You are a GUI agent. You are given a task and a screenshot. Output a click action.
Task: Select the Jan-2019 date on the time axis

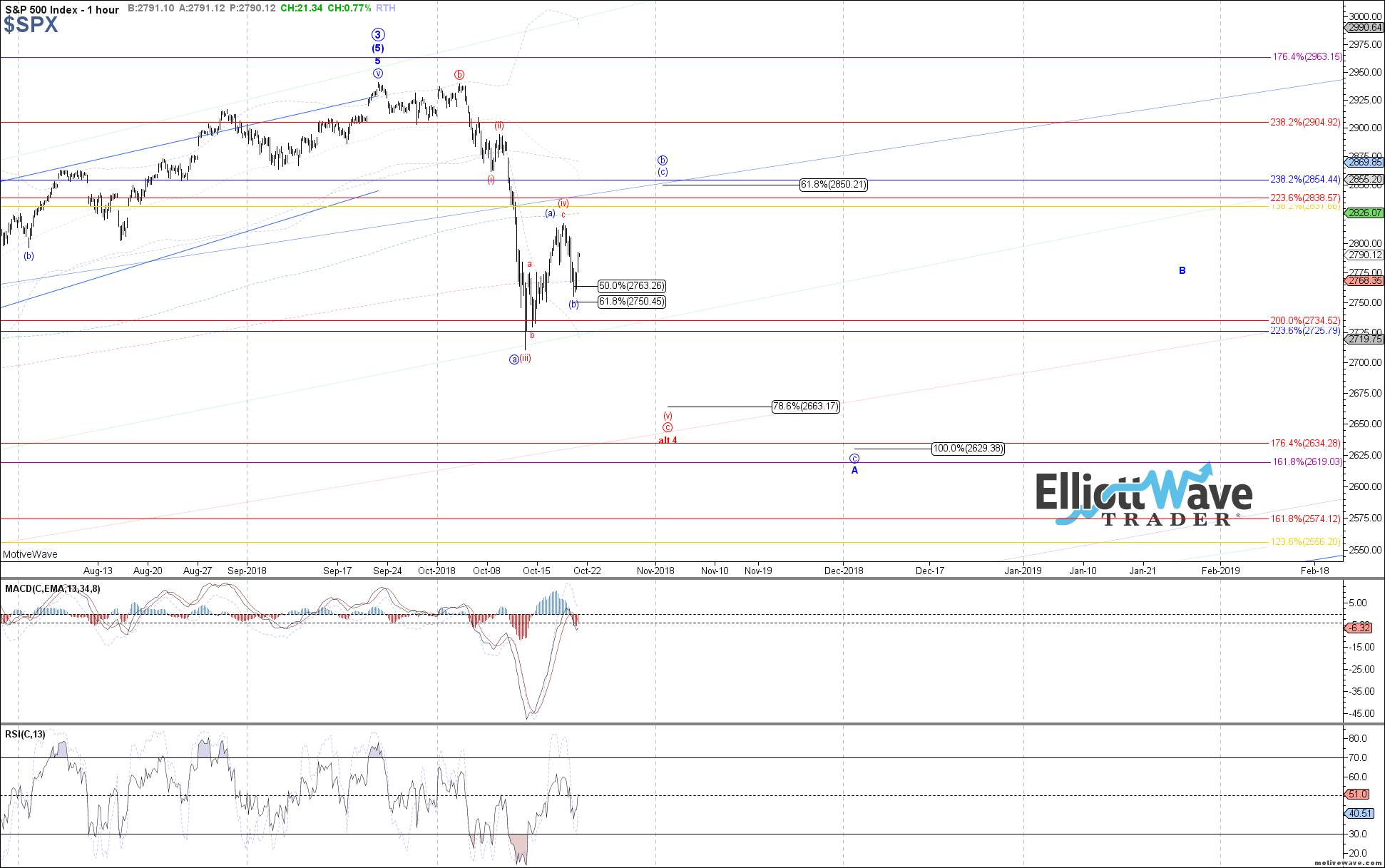tap(1023, 571)
